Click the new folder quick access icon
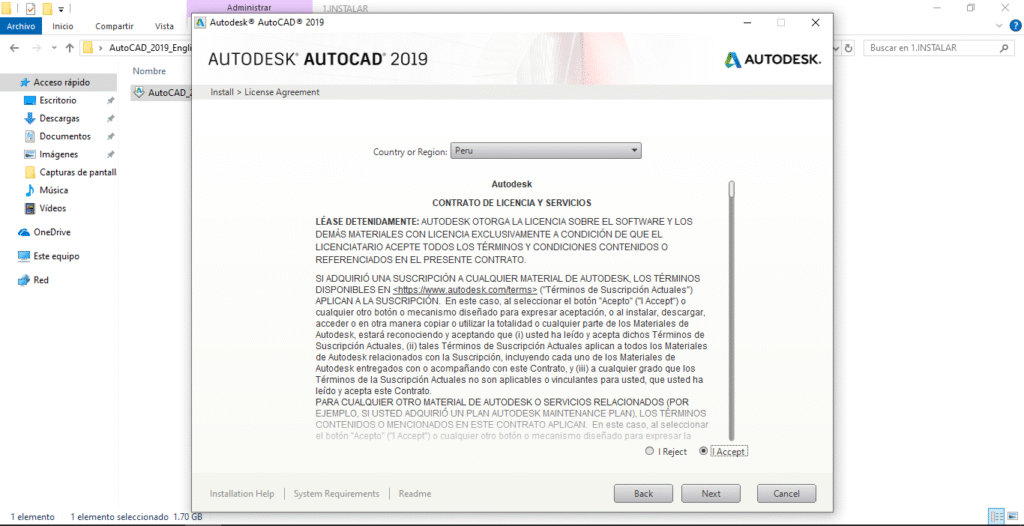This screenshot has width=1024, height=526. pyautogui.click(x=47, y=8)
